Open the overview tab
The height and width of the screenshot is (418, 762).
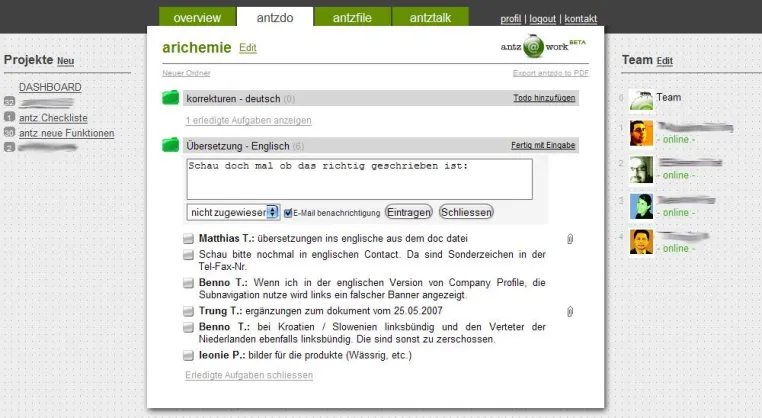(x=197, y=17)
